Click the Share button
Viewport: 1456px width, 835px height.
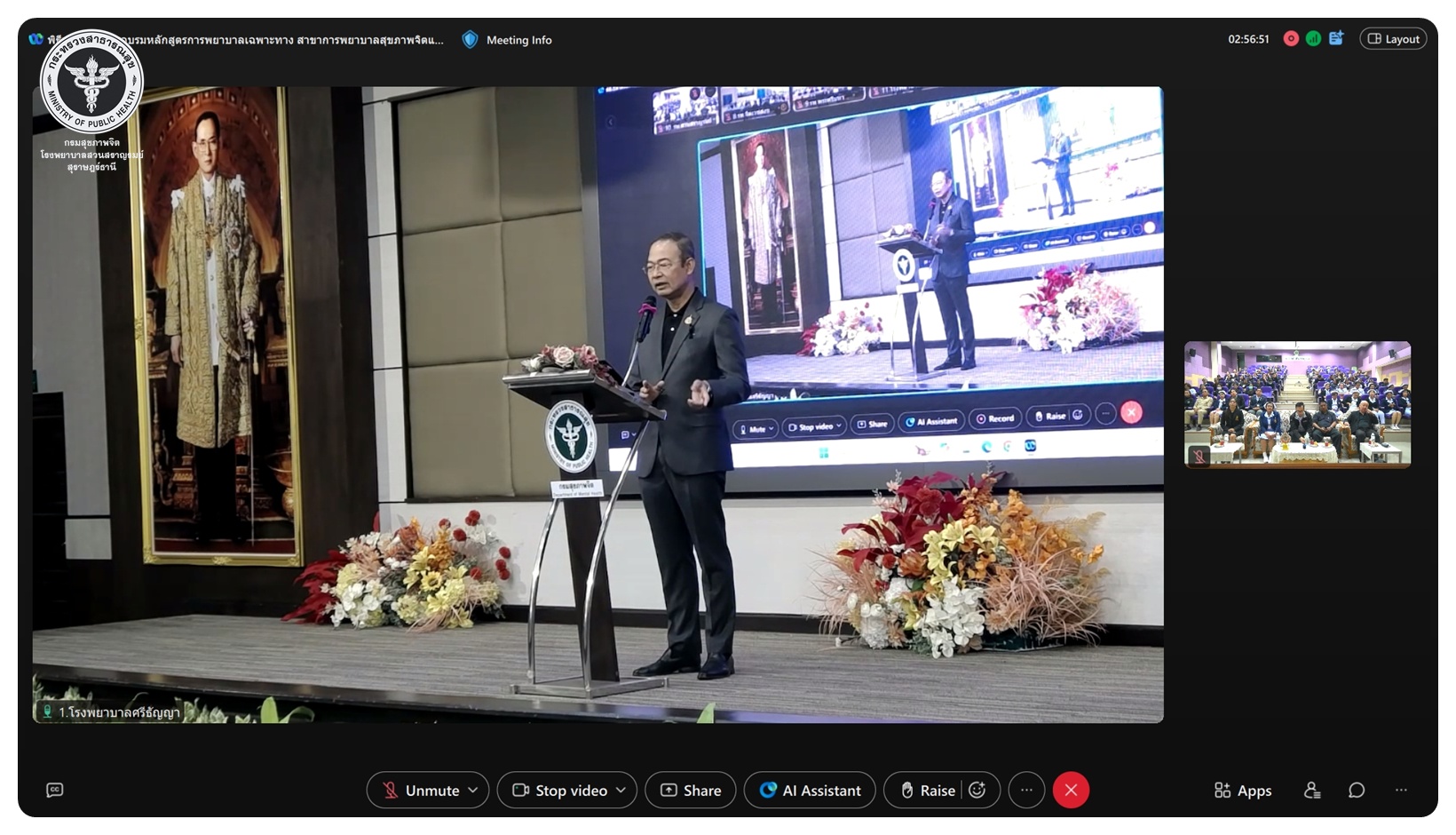690,790
